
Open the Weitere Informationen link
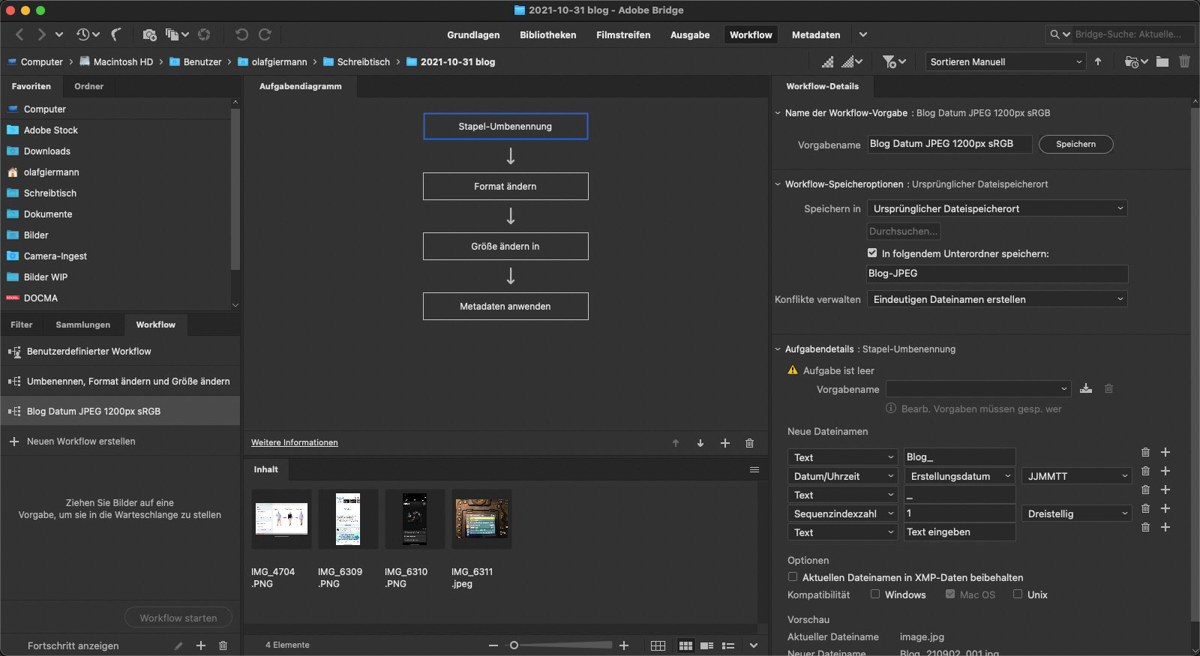pos(294,443)
